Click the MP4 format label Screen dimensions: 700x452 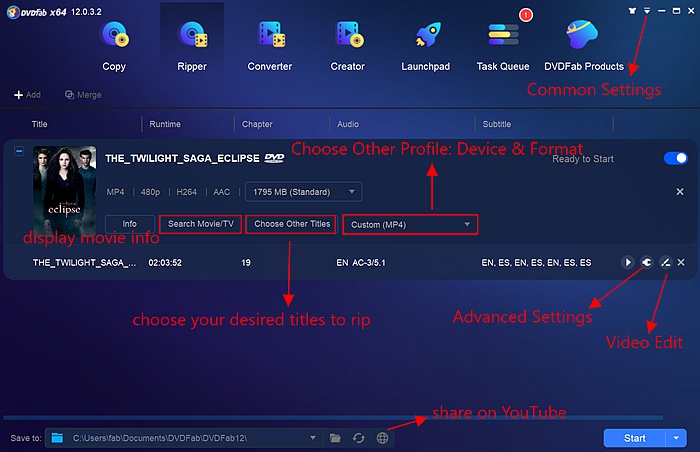point(115,192)
